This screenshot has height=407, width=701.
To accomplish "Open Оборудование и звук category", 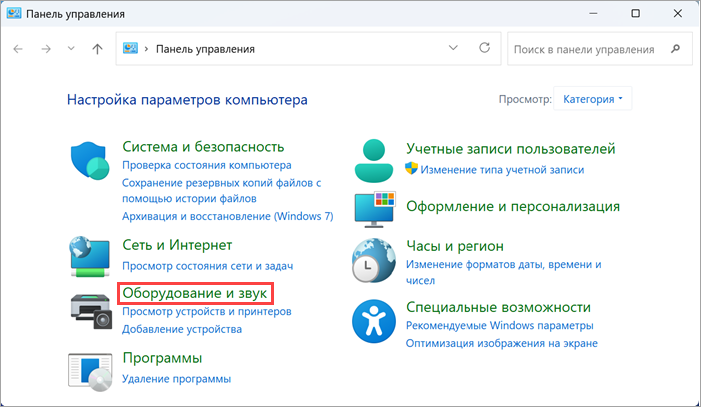I will tap(195, 293).
